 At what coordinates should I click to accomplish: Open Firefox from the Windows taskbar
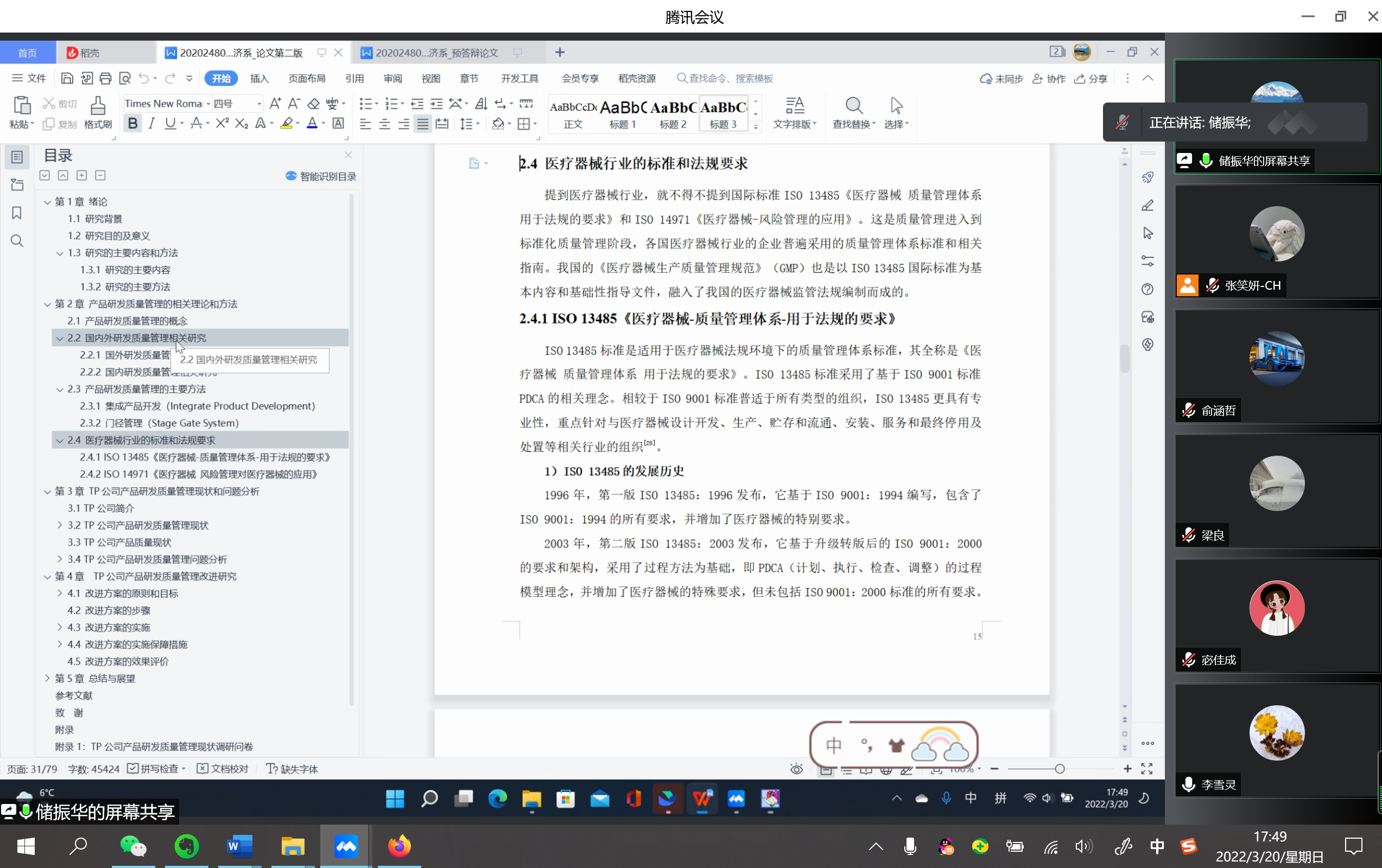399,846
